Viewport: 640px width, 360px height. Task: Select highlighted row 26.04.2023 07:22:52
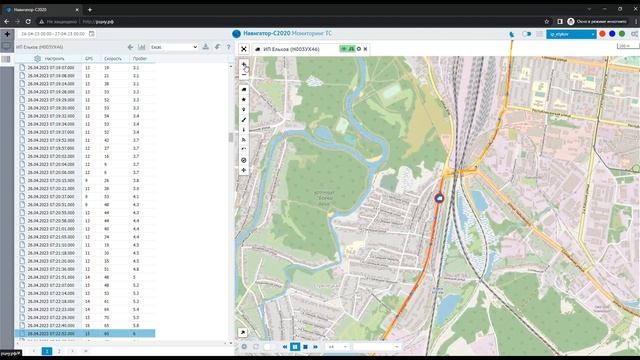(x=85, y=333)
